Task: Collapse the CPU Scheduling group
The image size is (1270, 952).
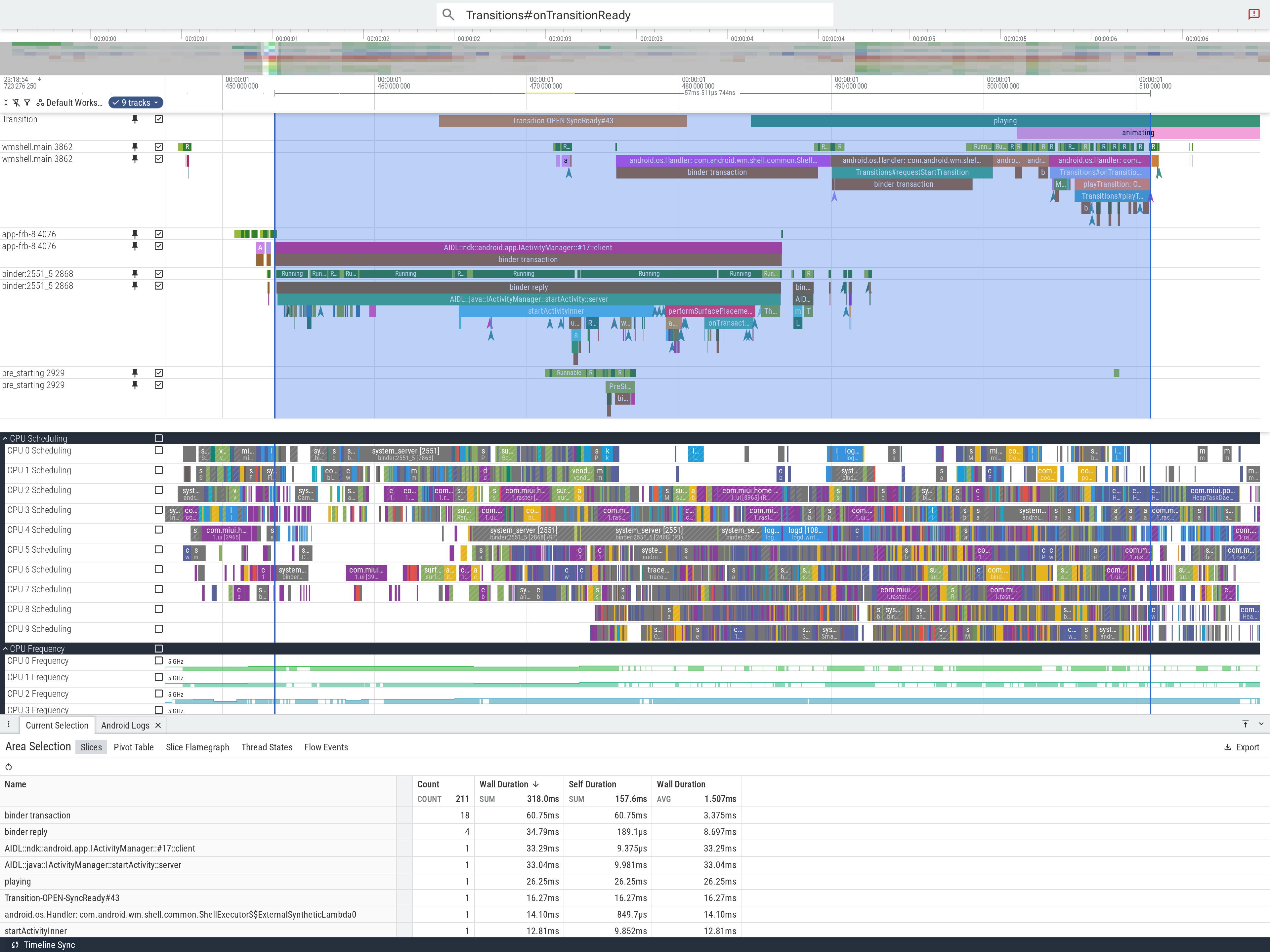Action: coord(5,438)
